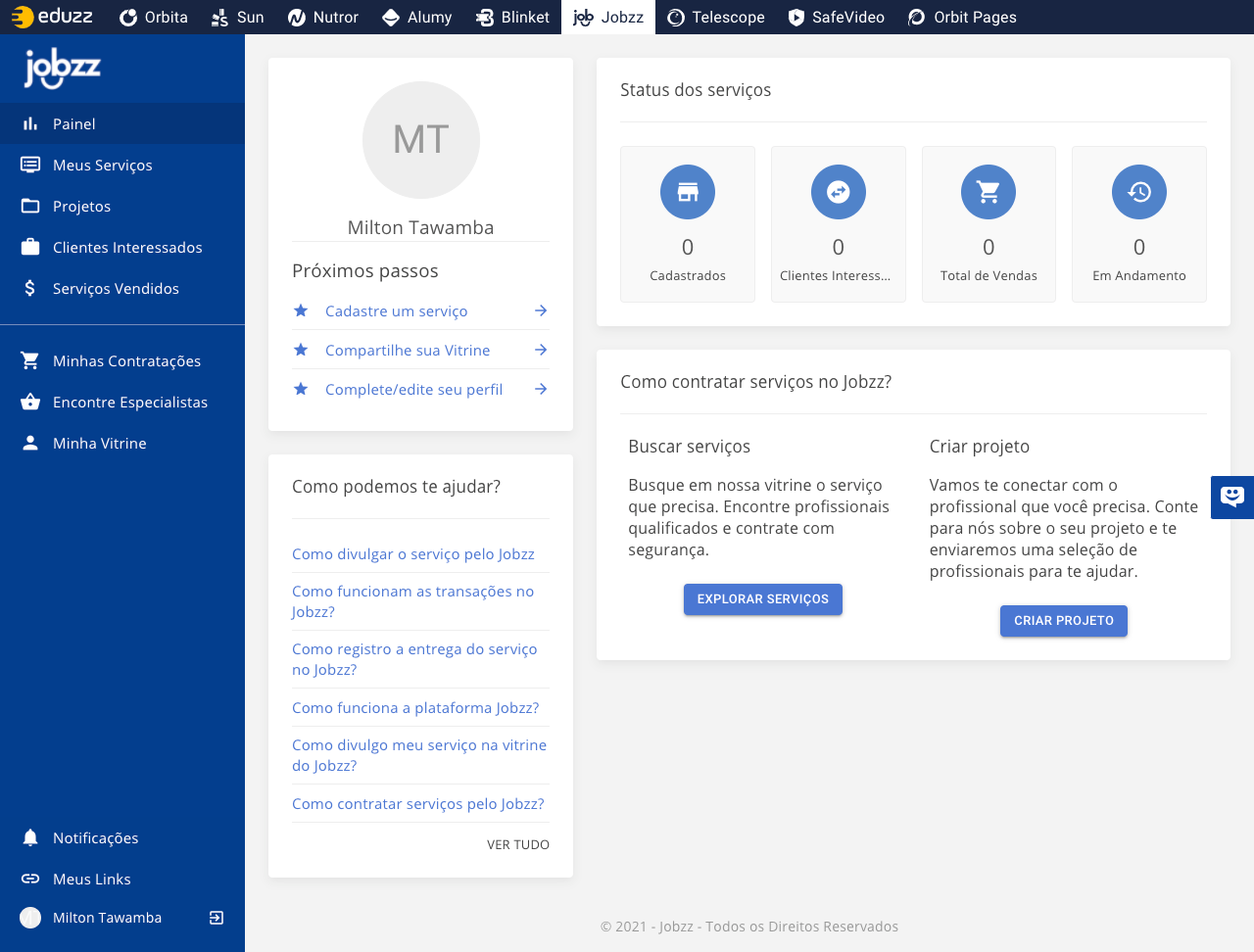Click the MT profile avatar

point(421,140)
